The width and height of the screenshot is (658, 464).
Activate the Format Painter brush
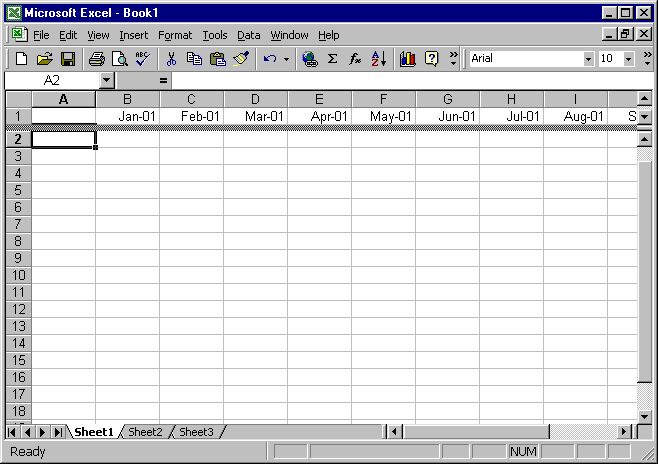241,59
